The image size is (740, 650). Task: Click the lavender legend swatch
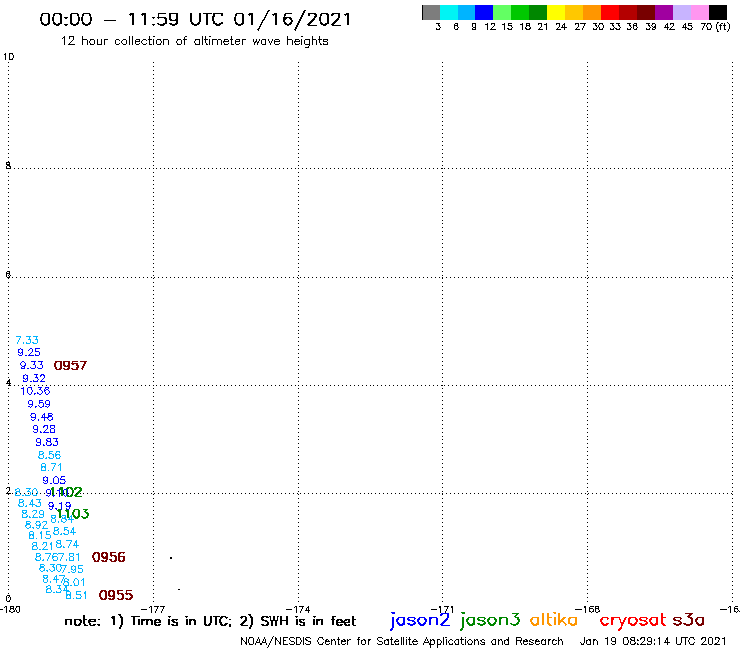tap(682, 12)
